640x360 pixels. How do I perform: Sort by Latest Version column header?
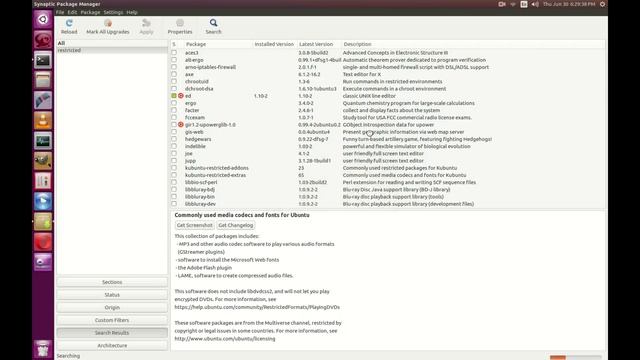319,44
